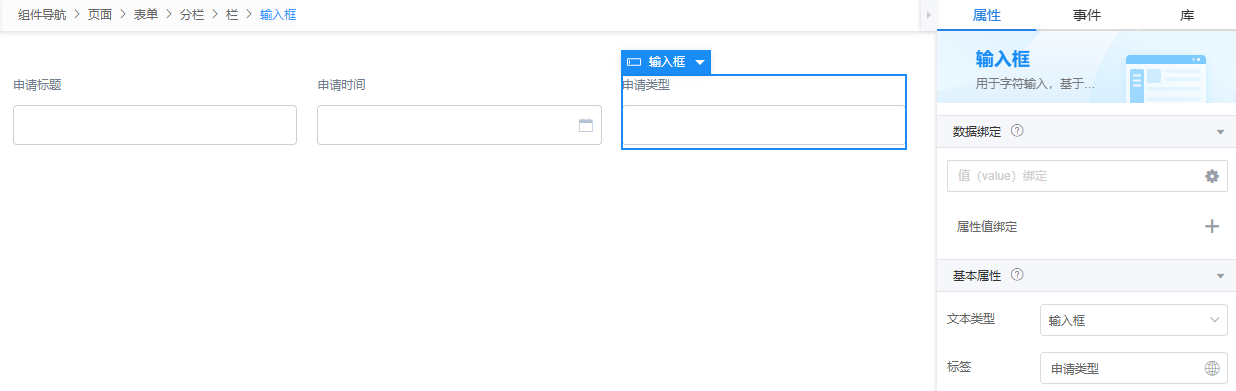Navigate to 表单 in the breadcrumb
Screen dimensions: 1236x391
pyautogui.click(x=146, y=15)
